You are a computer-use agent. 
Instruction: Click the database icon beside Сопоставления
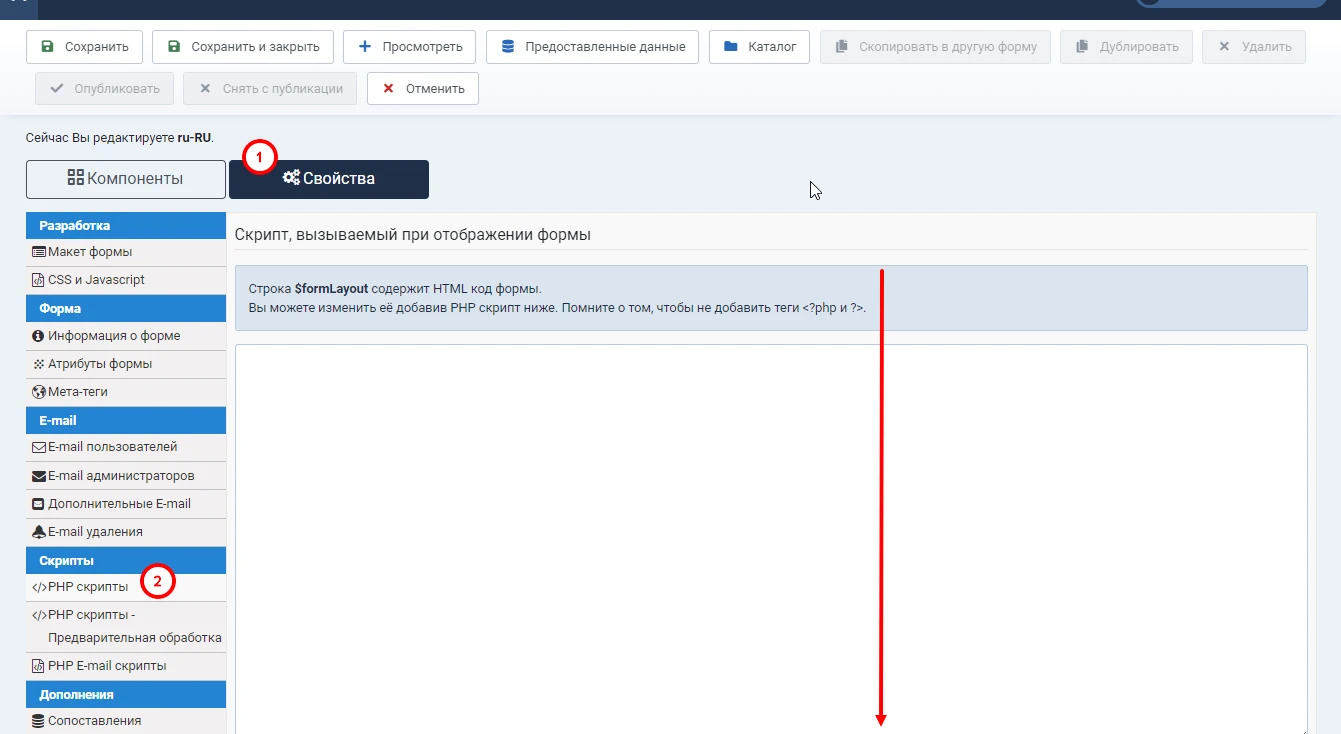[x=39, y=721]
